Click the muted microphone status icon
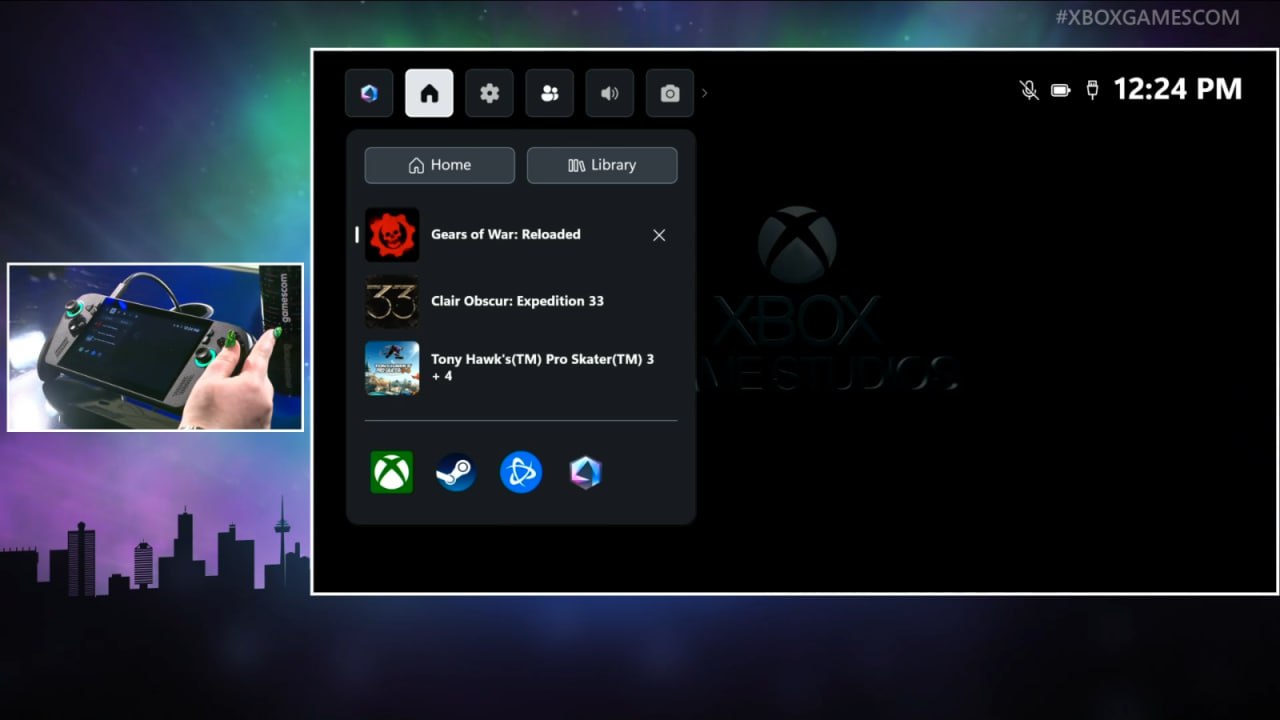This screenshot has height=720, width=1280. click(1029, 90)
